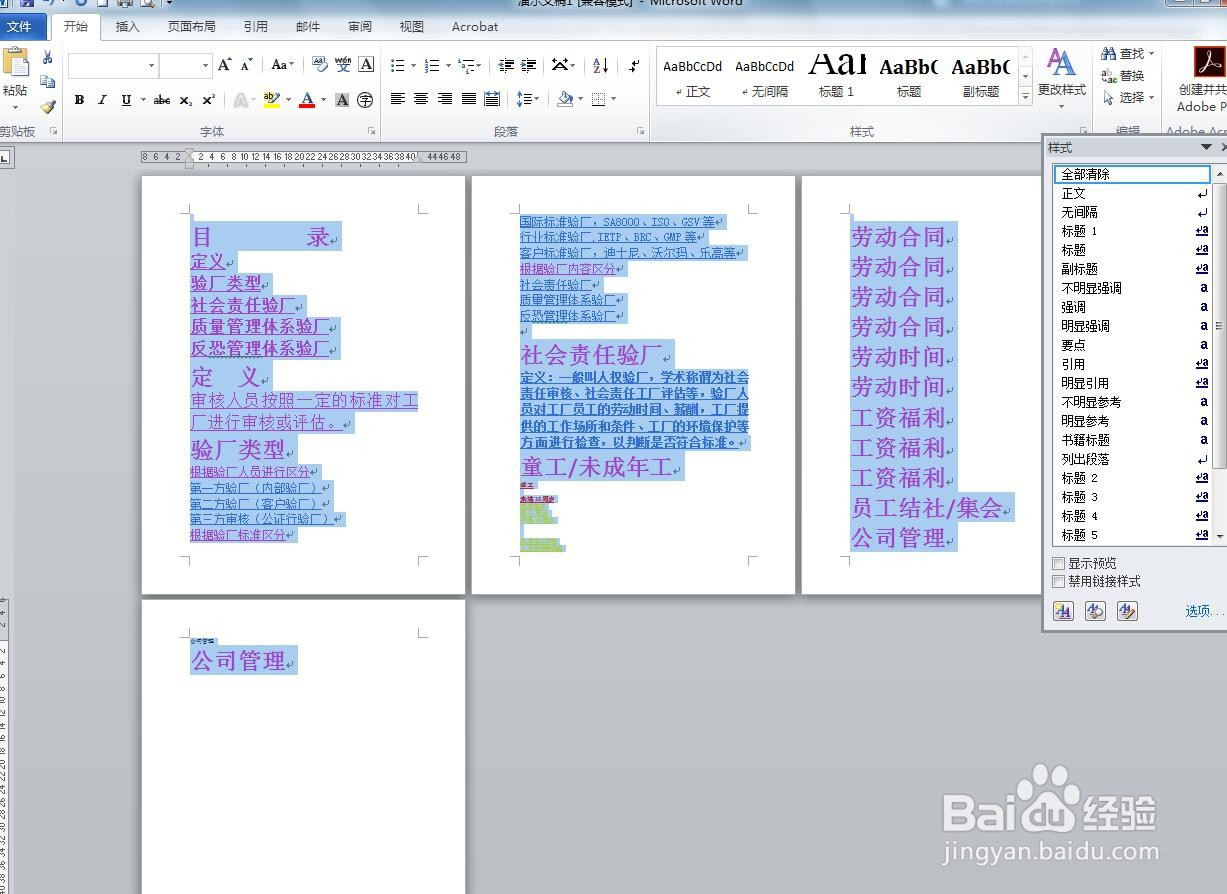Switch to Page Layout (页面布局) tab

point(191,27)
